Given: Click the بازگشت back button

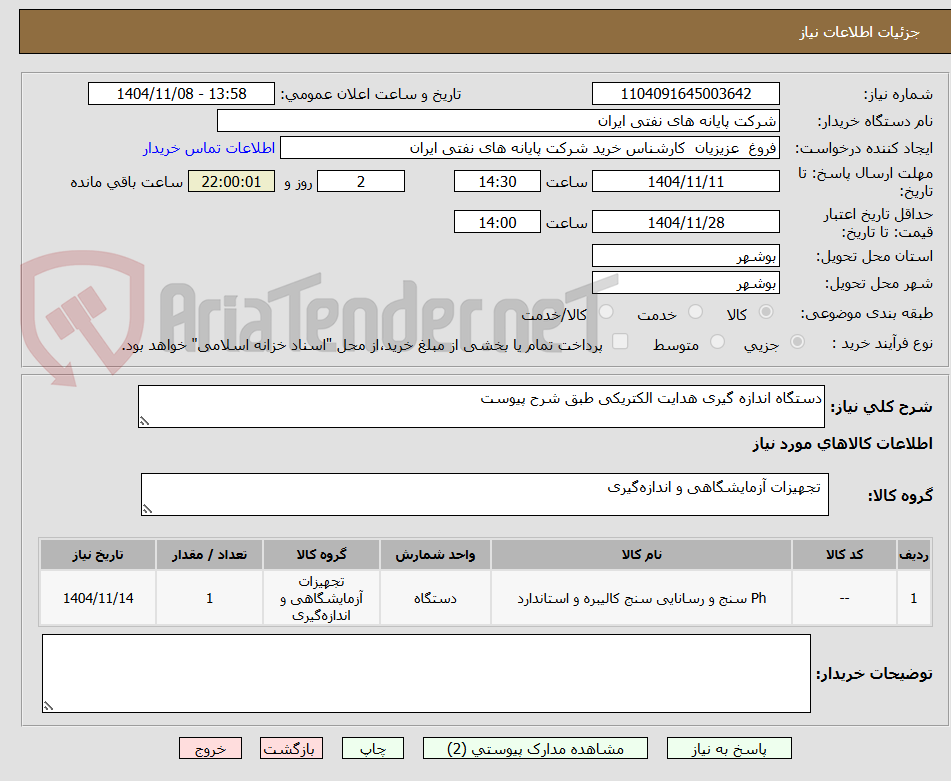Looking at the screenshot, I should [291, 748].
